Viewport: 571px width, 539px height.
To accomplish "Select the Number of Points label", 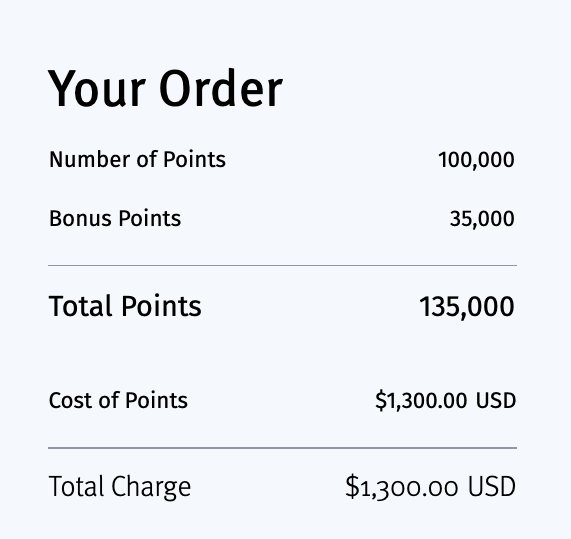I will 137,160.
